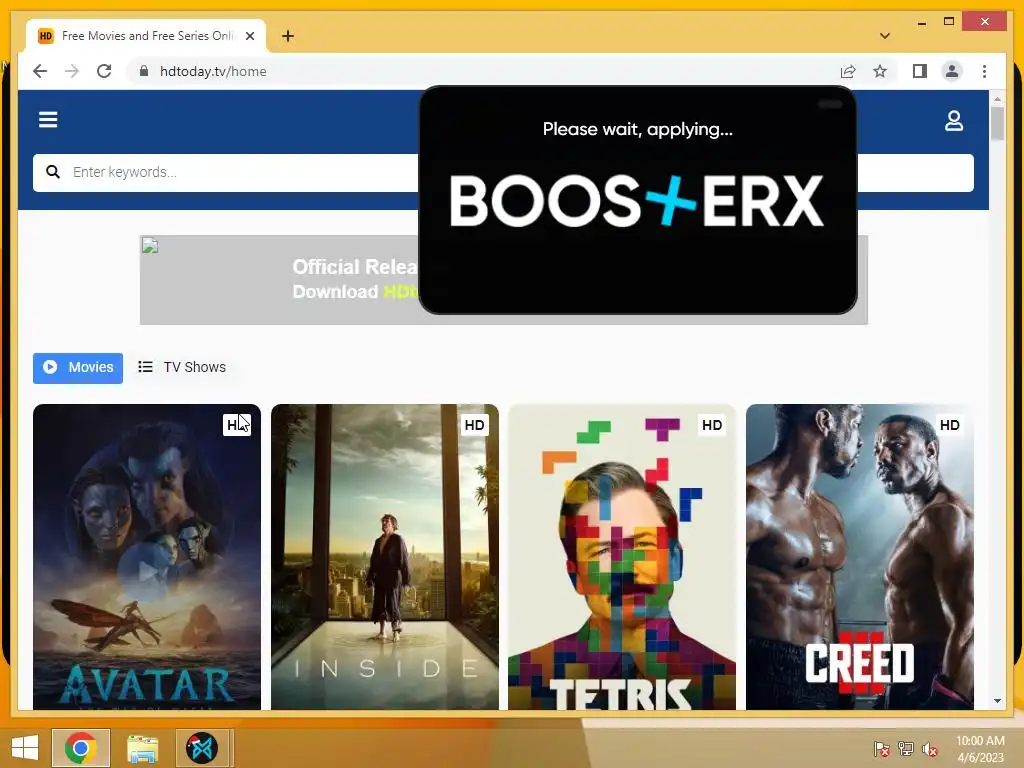Screen dimensions: 1024x768
Task: Click the small pill button on popup corner
Action: [830, 104]
